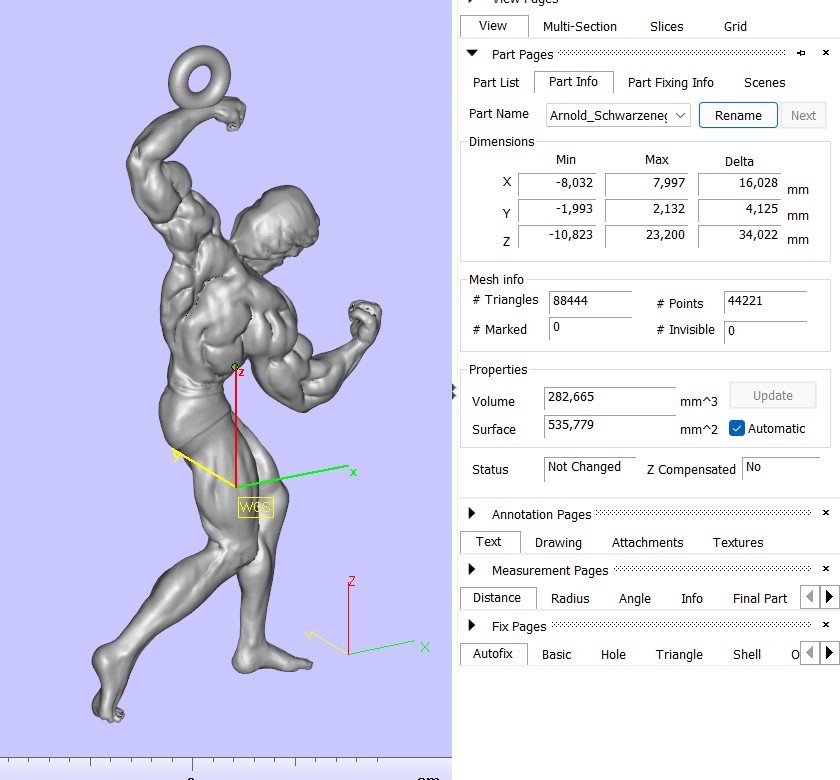Expand the Measurement Pages section
840x780 pixels.
pyautogui.click(x=471, y=569)
